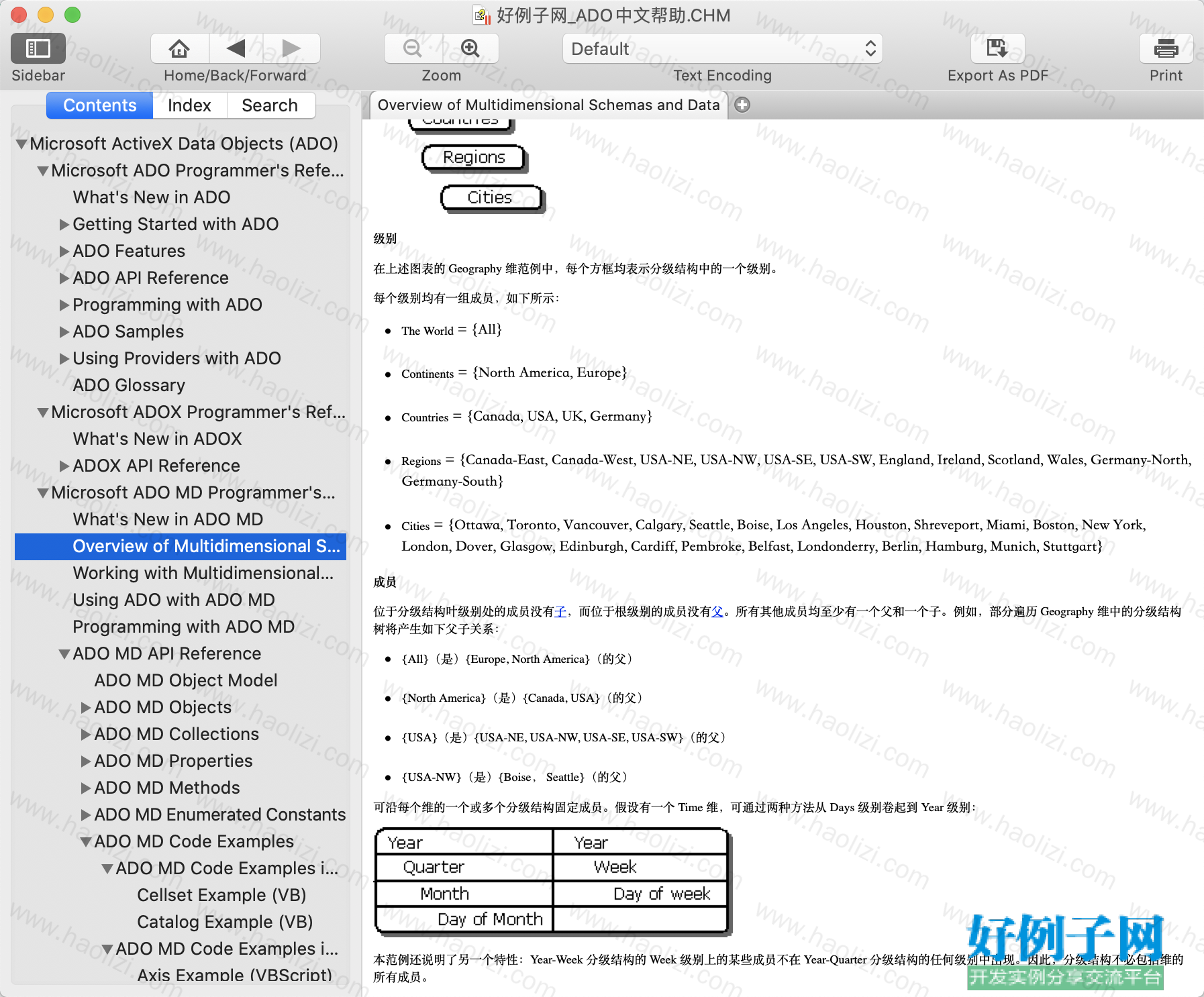Open Working with Multidimensional... topic

pyautogui.click(x=203, y=573)
